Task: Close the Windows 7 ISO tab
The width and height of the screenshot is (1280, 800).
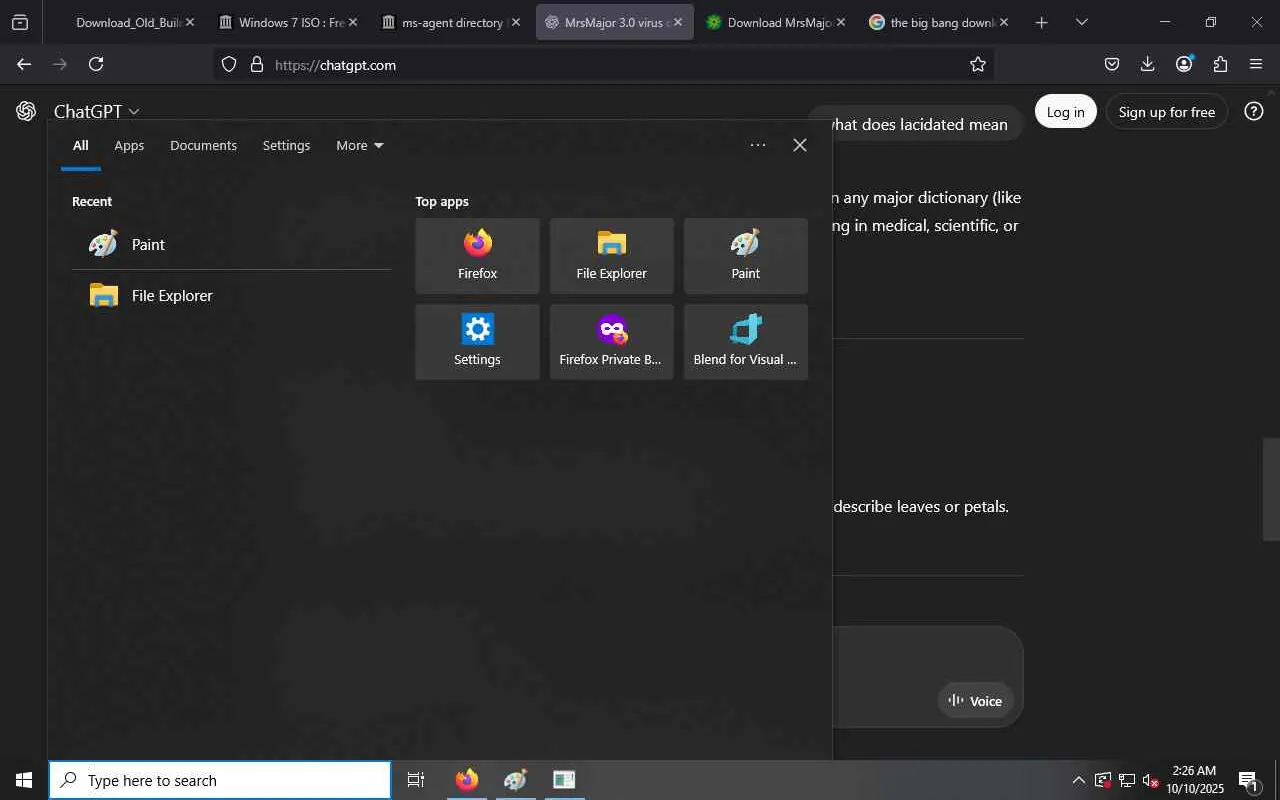Action: tap(352, 22)
